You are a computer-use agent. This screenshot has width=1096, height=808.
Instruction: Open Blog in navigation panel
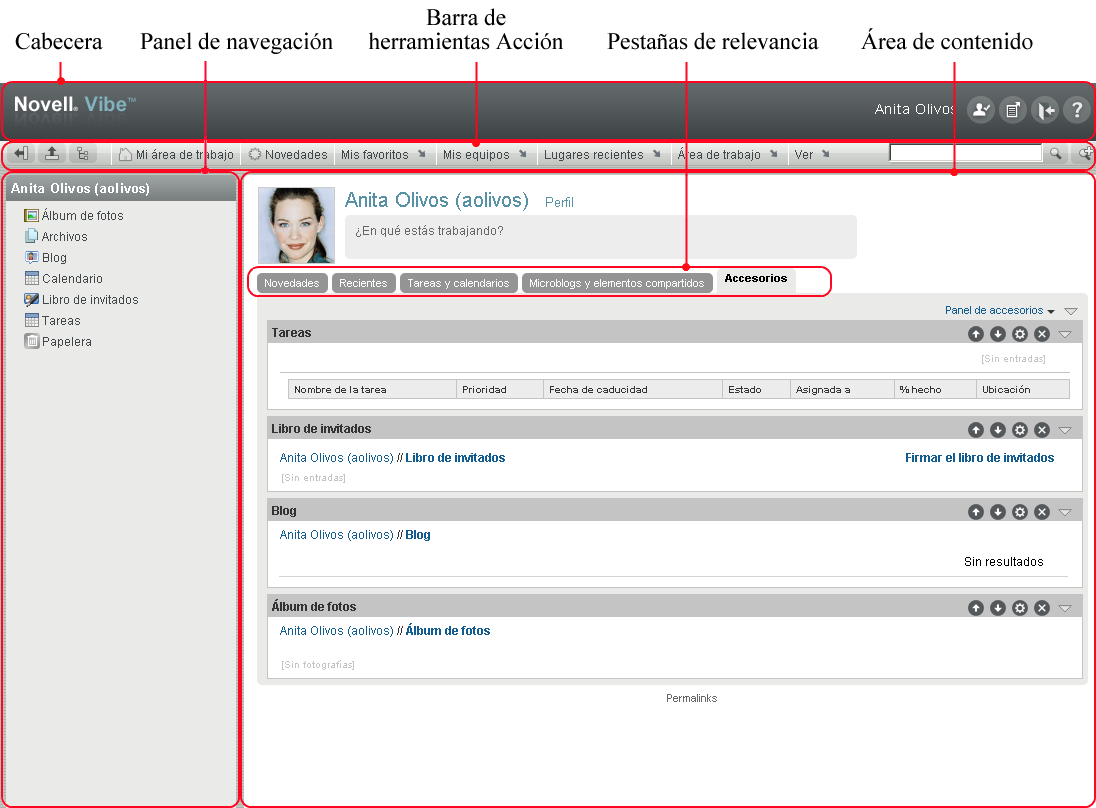coord(45,258)
